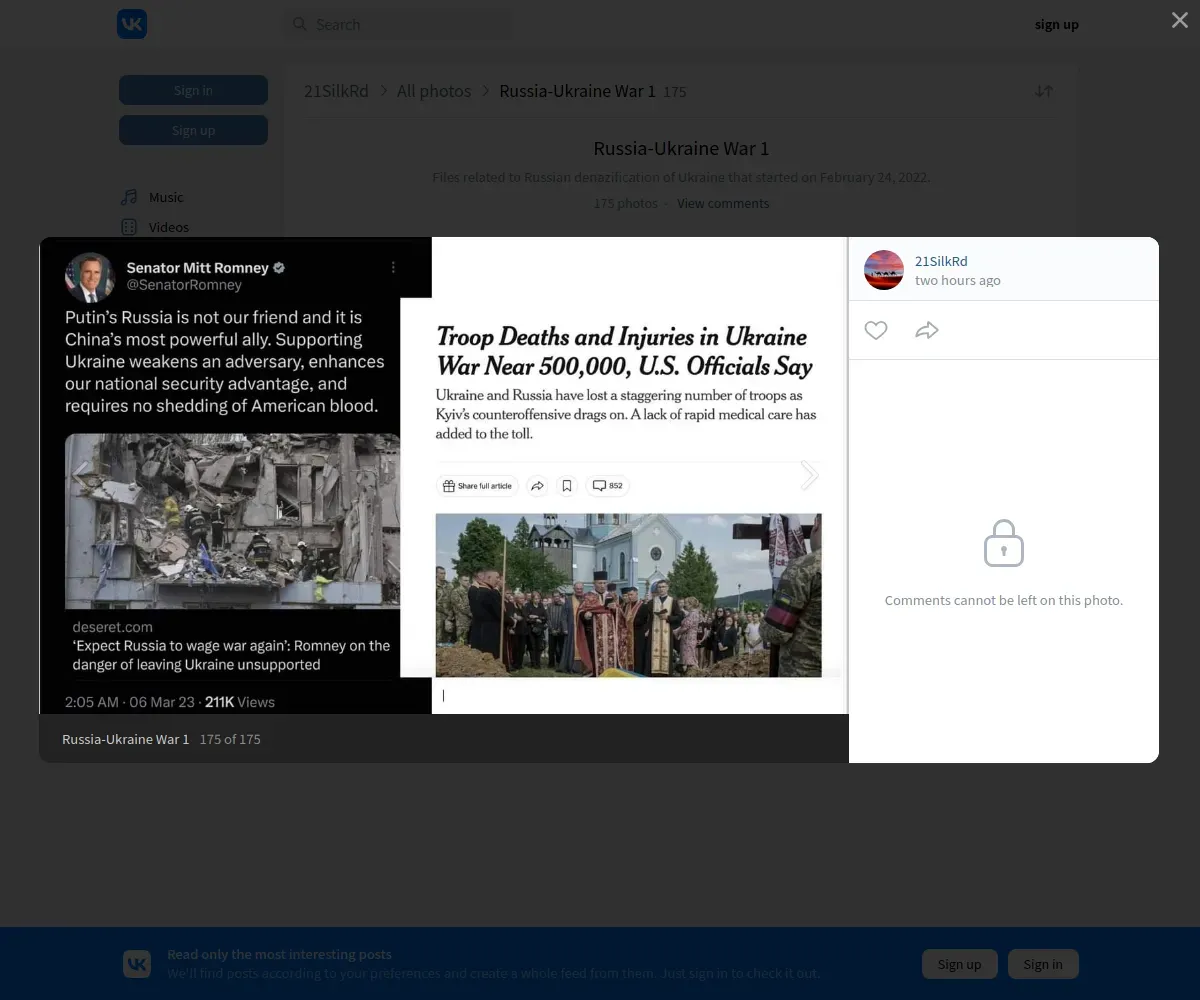
Task: Close the photo viewer with X
Action: pyautogui.click(x=1180, y=20)
